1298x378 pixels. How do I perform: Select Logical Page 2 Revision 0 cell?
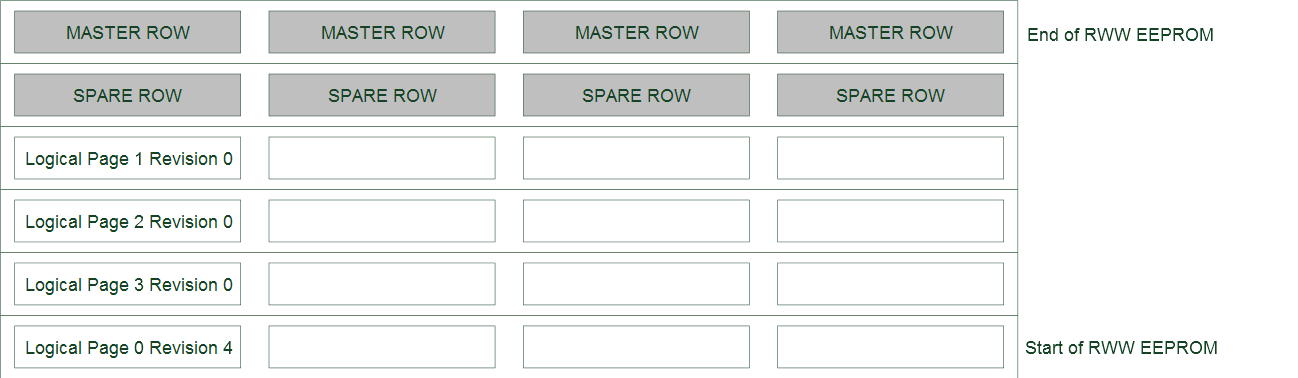(x=127, y=221)
